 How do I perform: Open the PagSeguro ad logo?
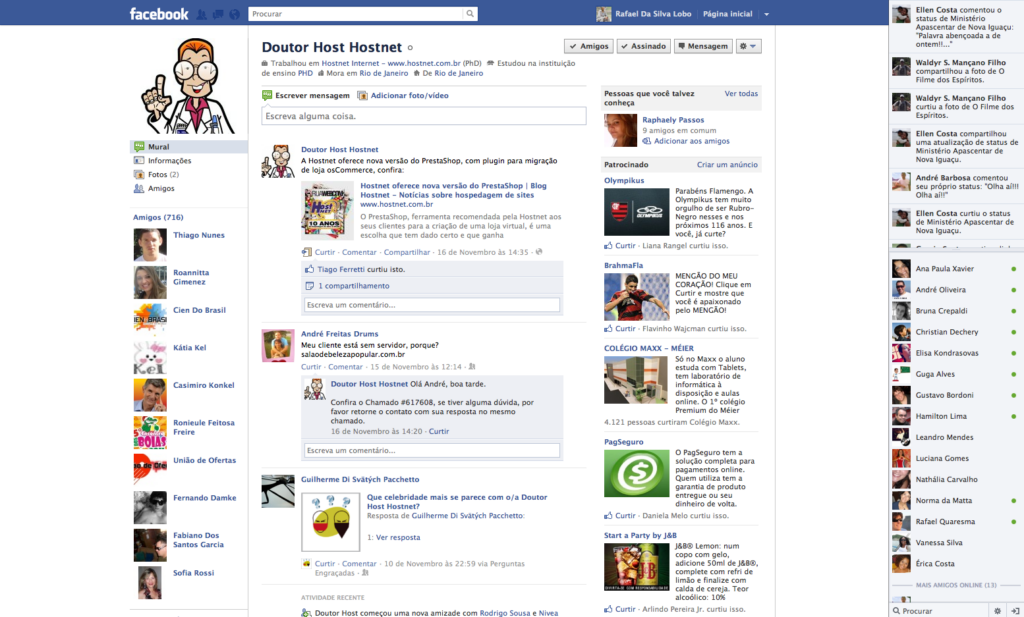tap(637, 473)
